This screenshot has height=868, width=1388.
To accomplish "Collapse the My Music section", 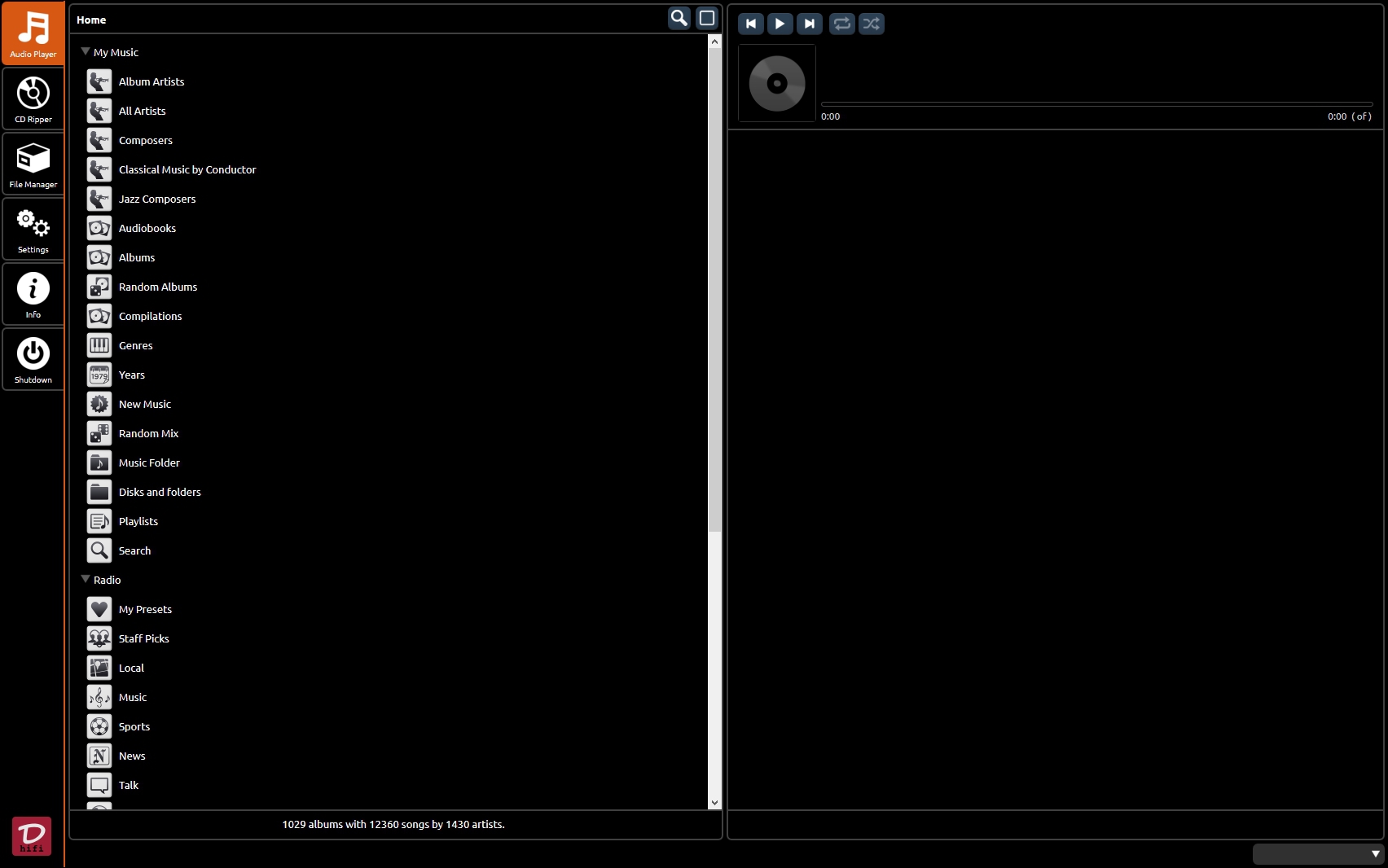I will click(86, 51).
